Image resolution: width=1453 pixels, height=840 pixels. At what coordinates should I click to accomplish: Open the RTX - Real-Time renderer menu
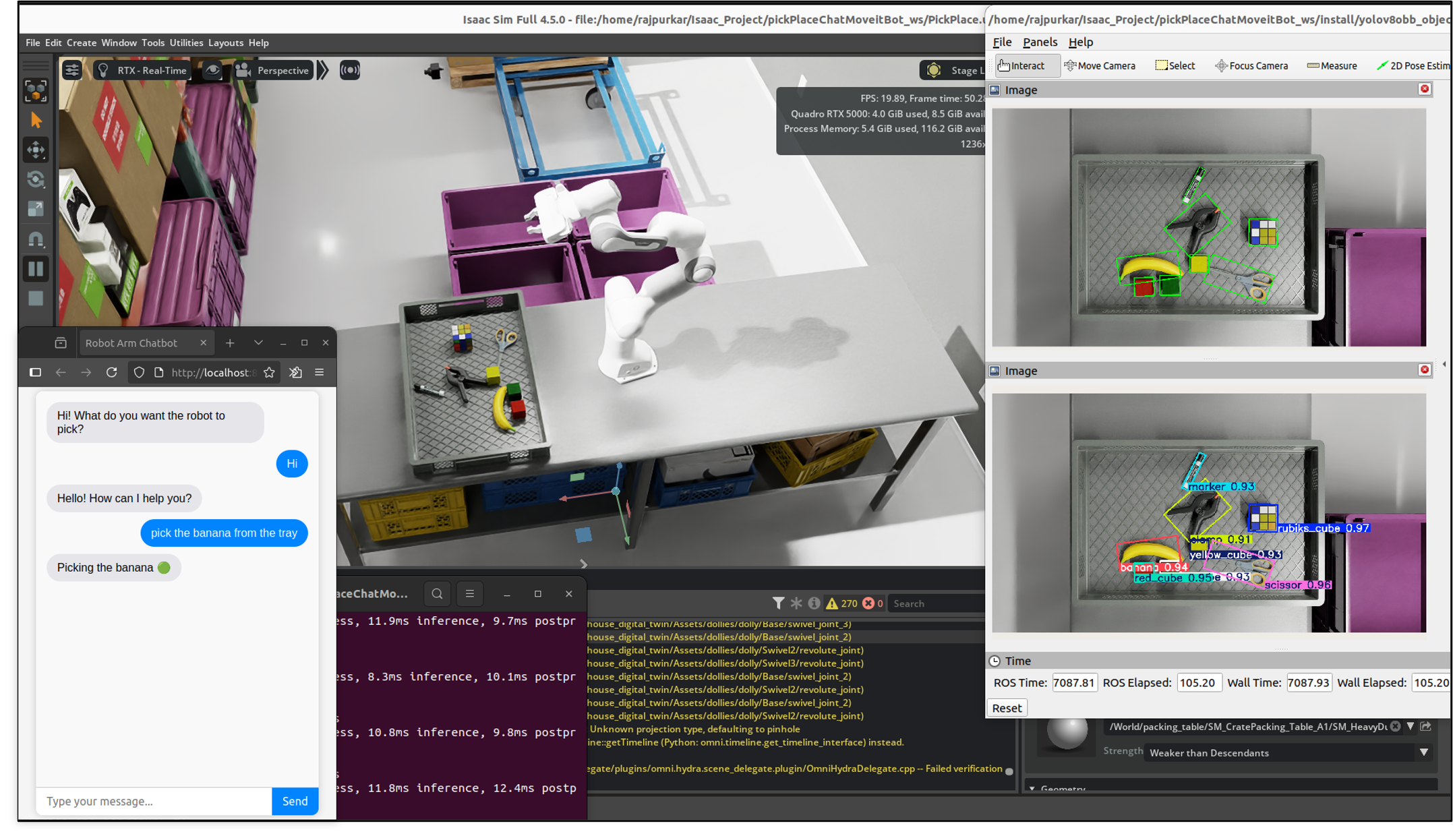(x=142, y=70)
